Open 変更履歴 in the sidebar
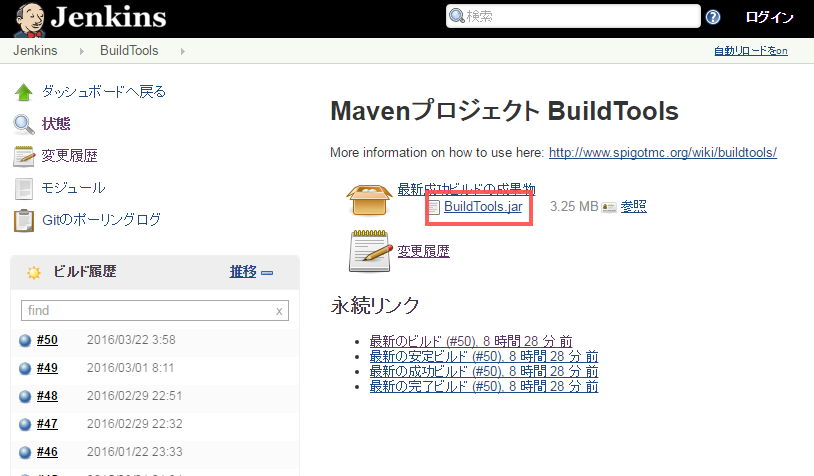The width and height of the screenshot is (814, 476). tap(70, 156)
